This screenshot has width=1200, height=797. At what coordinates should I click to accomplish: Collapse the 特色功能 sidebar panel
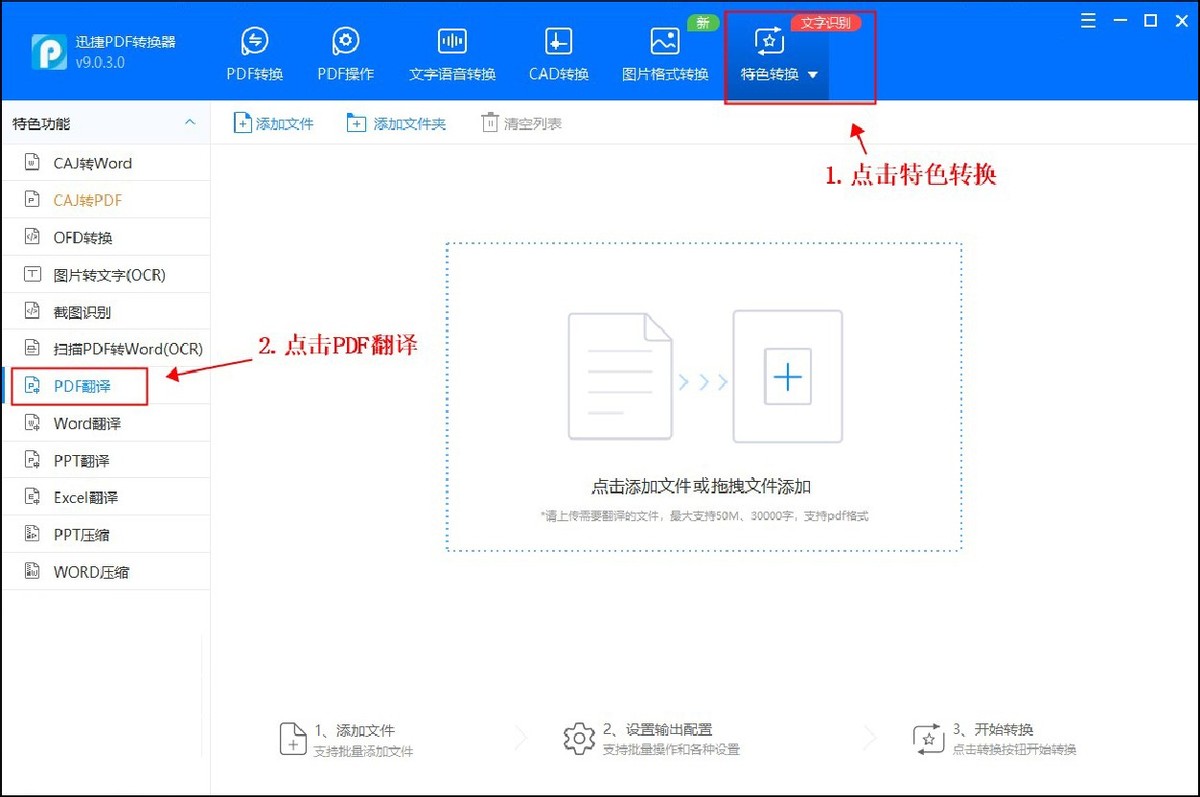click(190, 121)
